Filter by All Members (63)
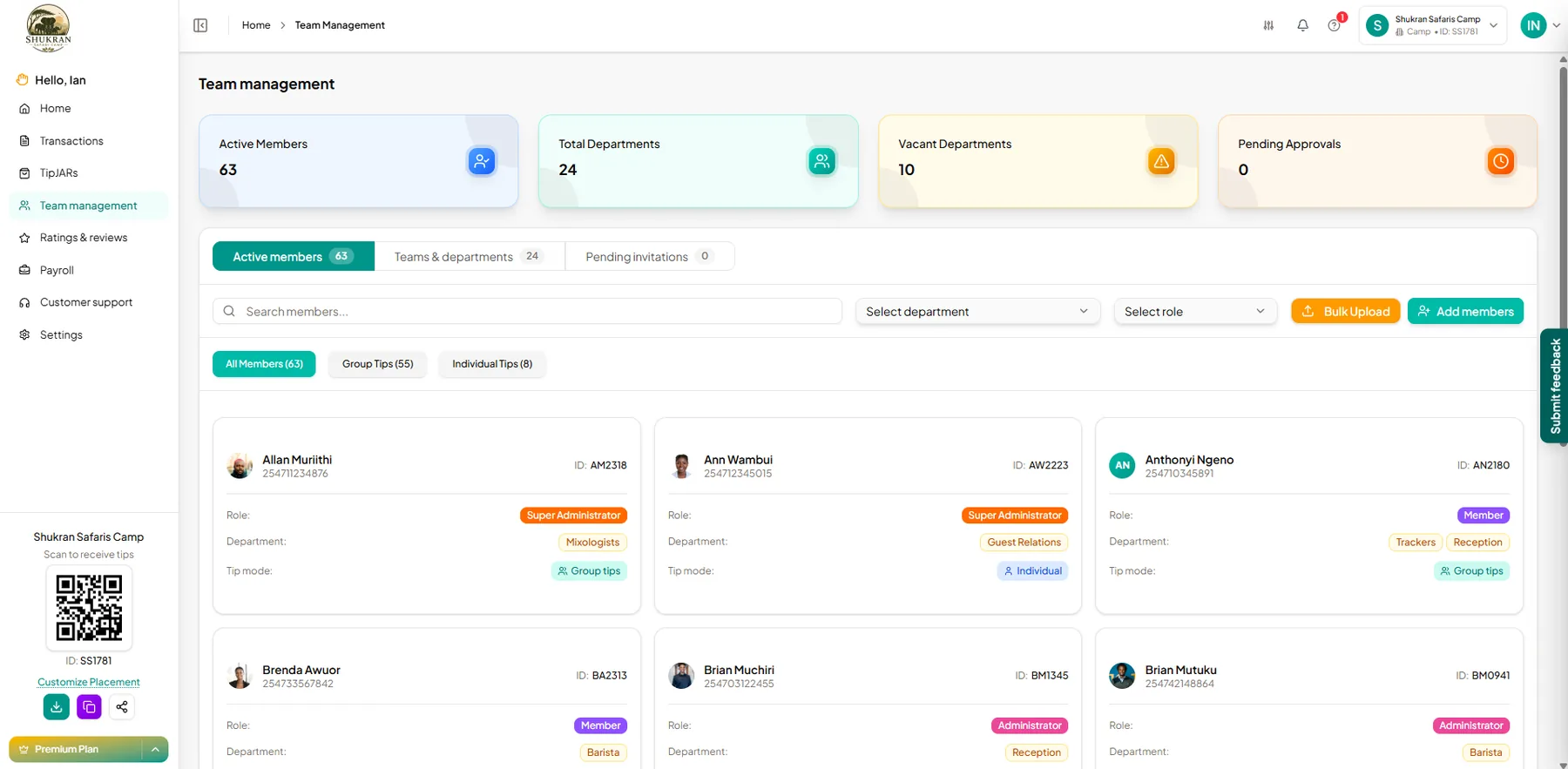 tap(264, 364)
